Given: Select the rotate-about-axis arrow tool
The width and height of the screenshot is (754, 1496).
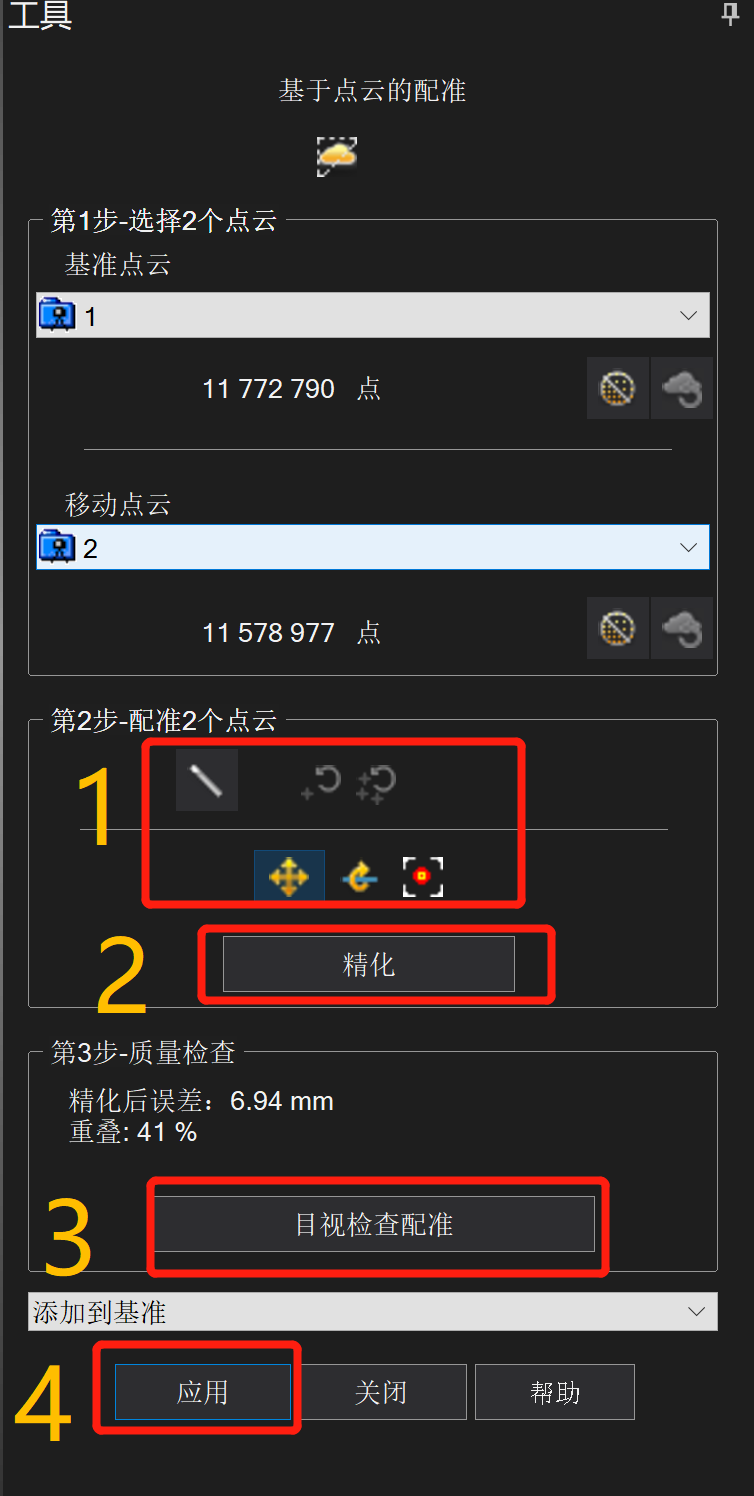Looking at the screenshot, I should [359, 878].
